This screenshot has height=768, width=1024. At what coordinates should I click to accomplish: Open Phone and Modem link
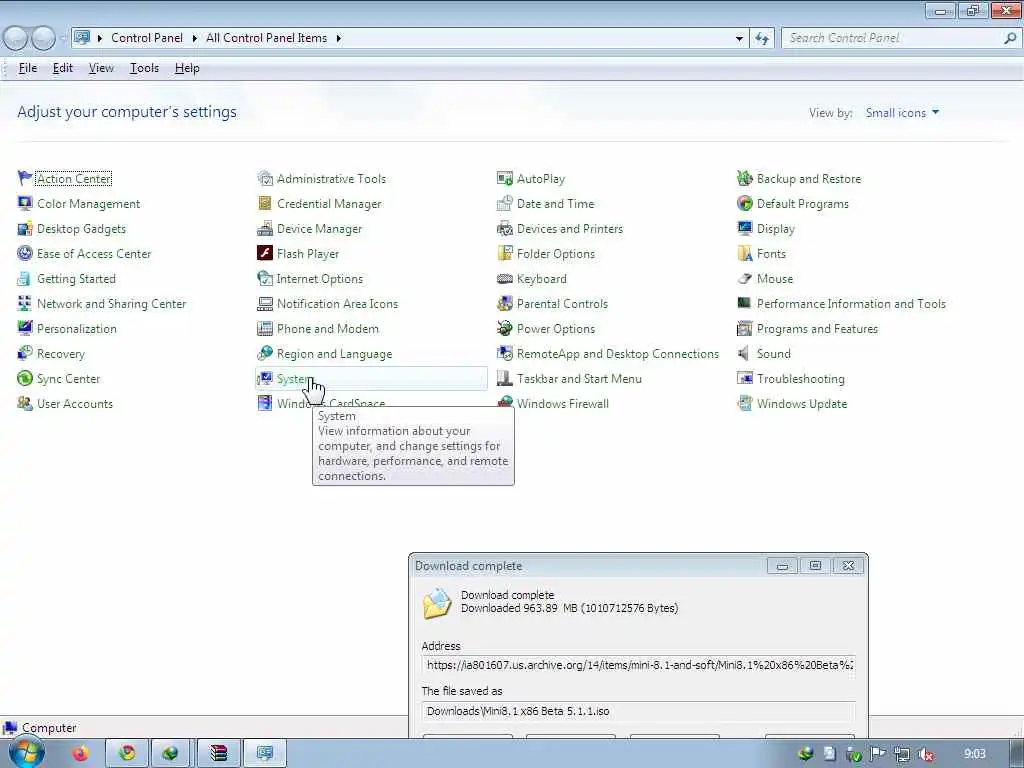click(x=328, y=328)
